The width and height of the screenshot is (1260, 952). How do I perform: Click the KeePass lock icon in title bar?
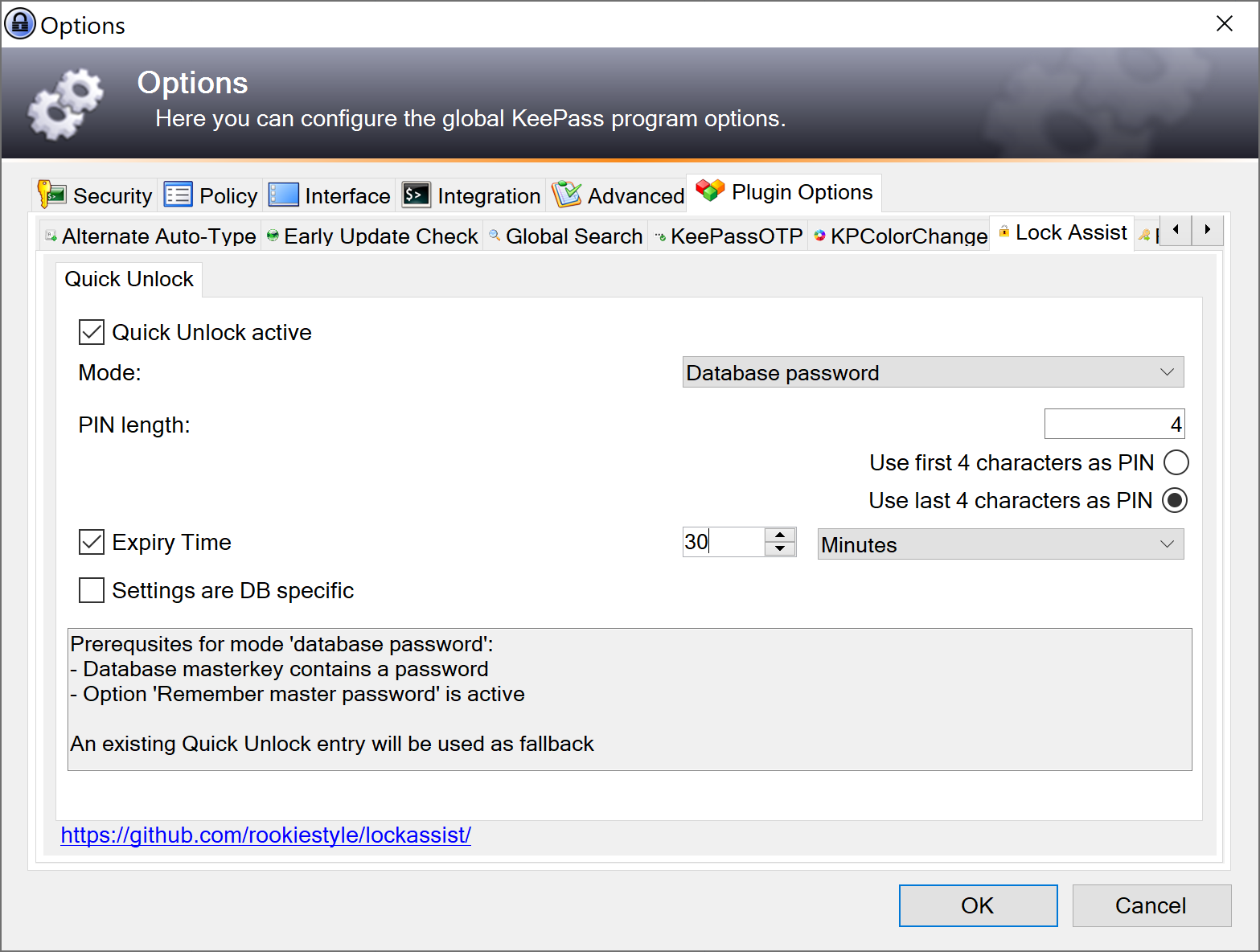(20, 24)
